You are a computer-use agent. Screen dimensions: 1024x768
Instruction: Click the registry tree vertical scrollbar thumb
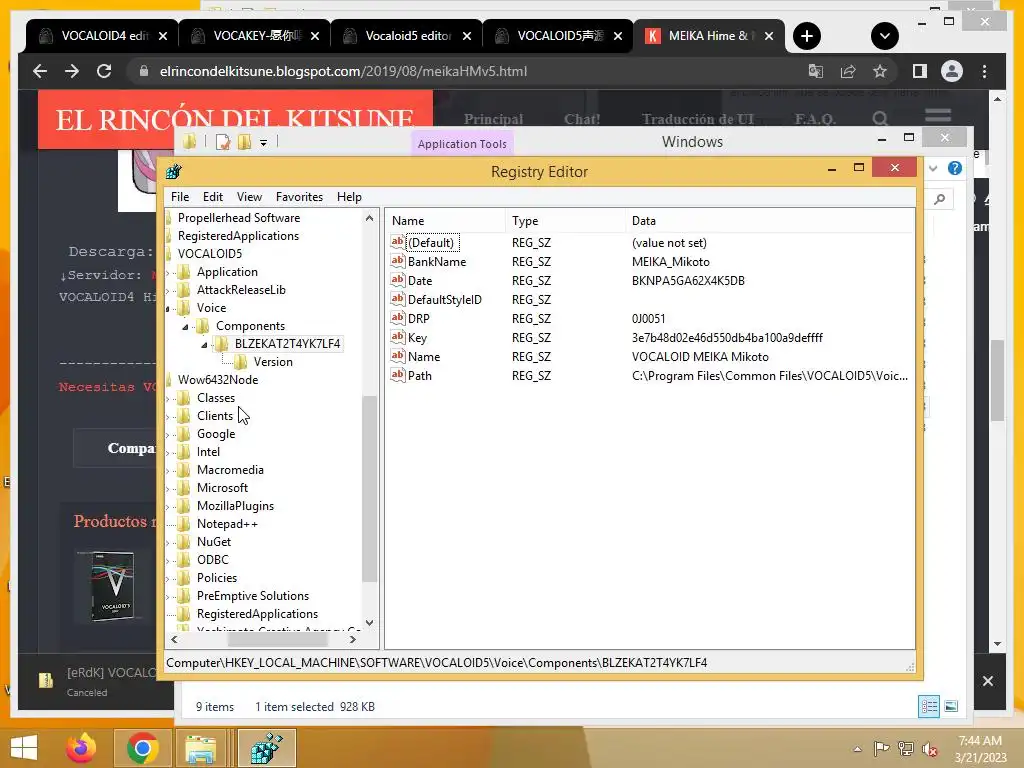click(x=369, y=488)
